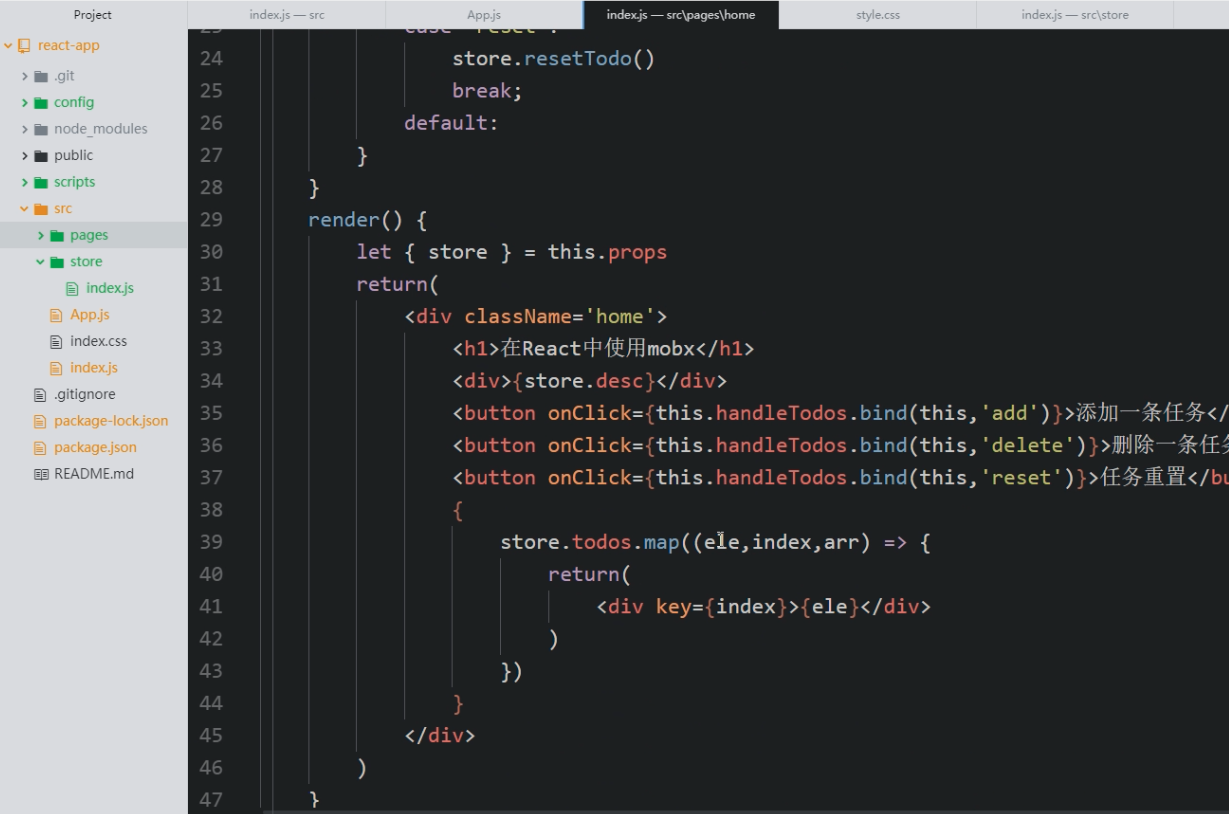Screen dimensions: 1229x814
Task: Click the word 'render' on line 29
Action: pos(344,220)
